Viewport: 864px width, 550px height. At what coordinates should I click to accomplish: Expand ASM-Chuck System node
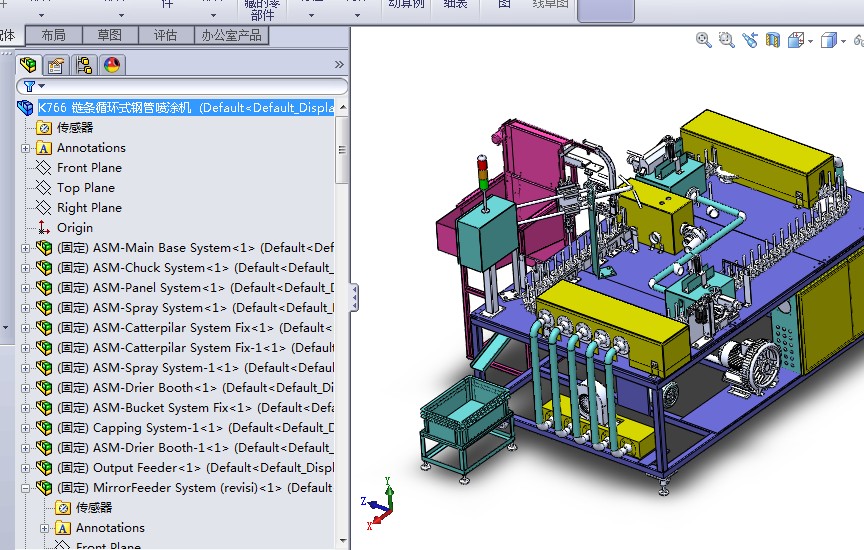tap(25, 268)
